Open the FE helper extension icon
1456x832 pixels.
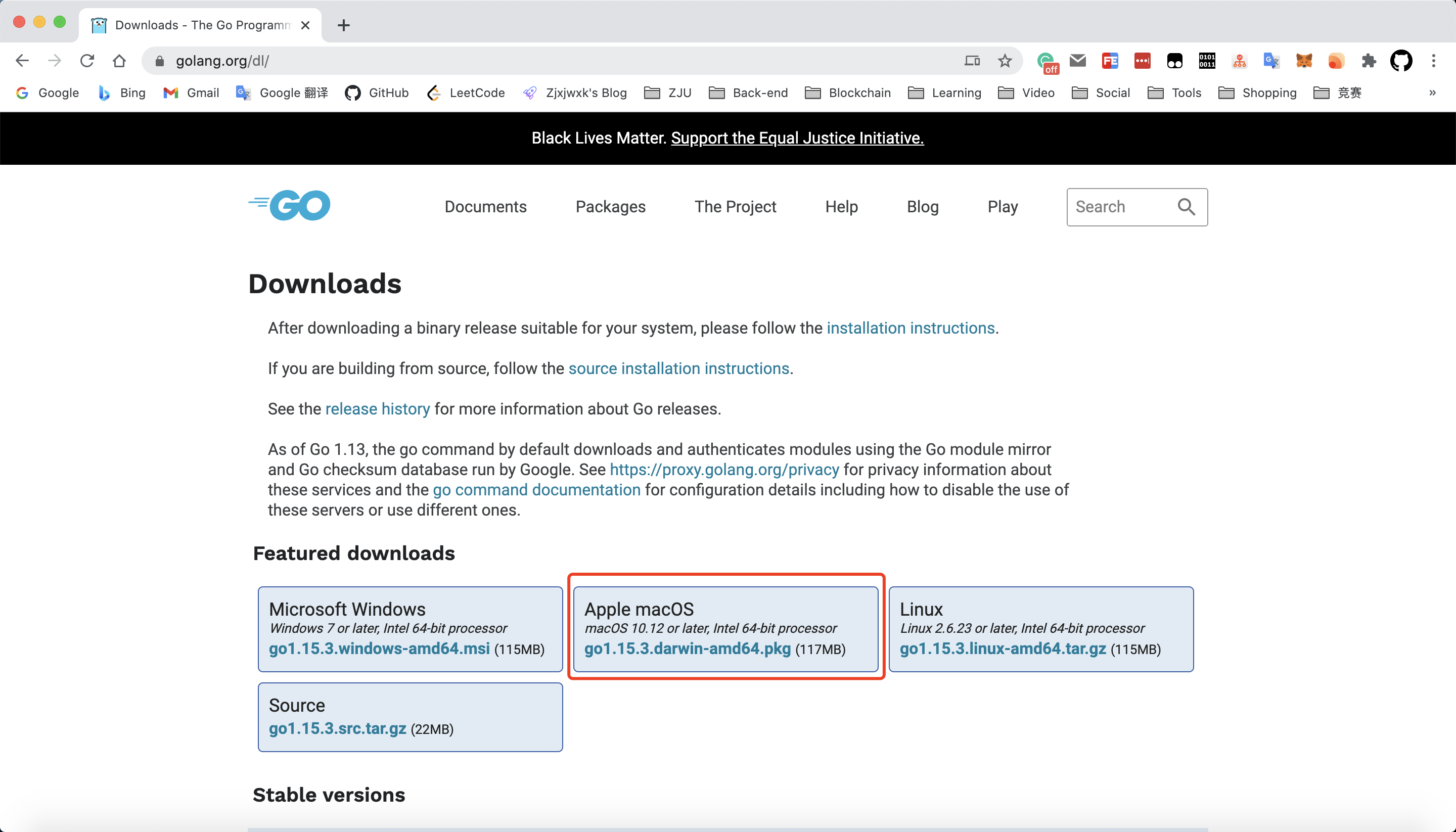click(1110, 61)
